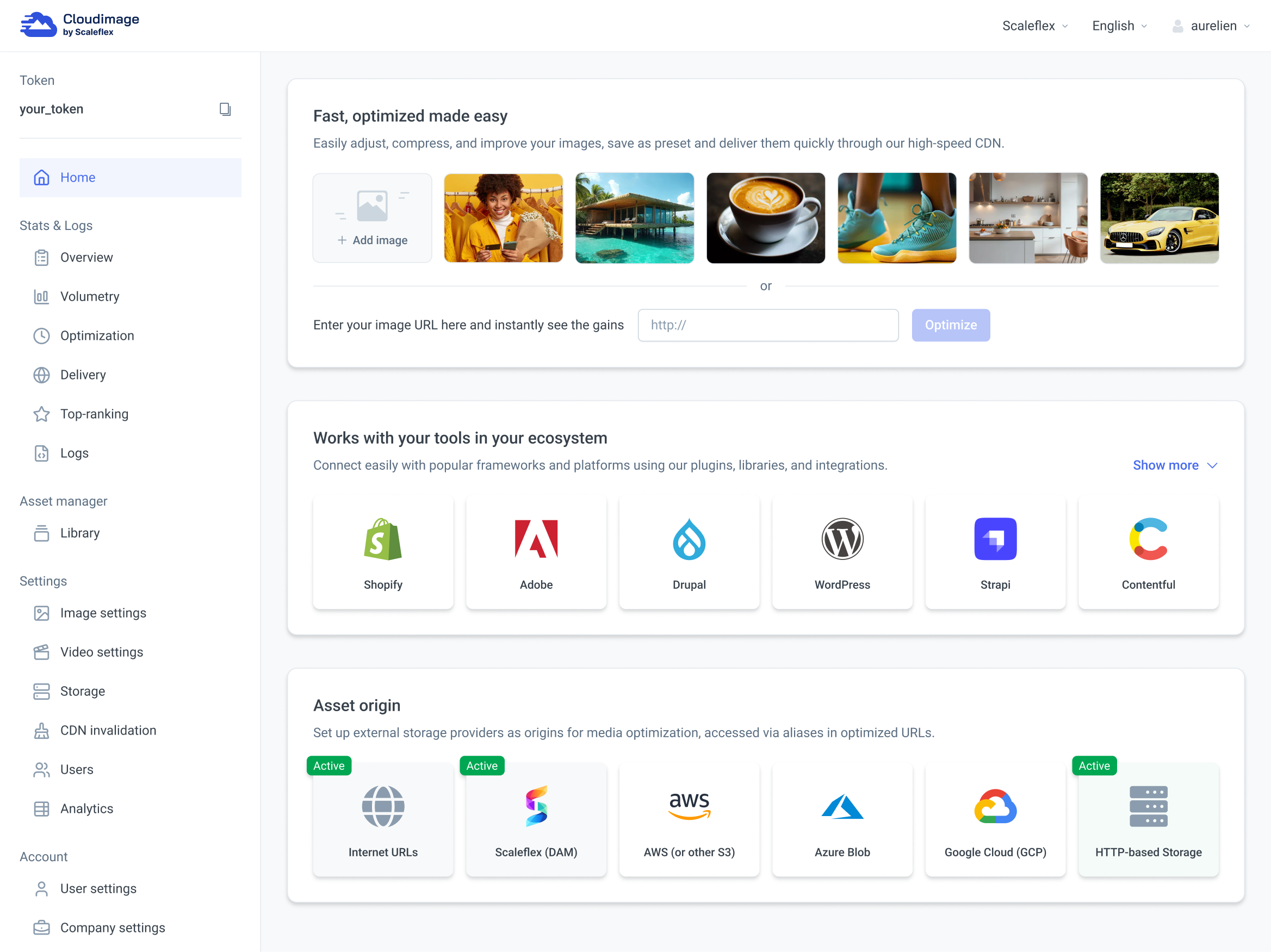Viewport: 1271px width, 952px height.
Task: Open CDN invalidation settings
Action: [x=108, y=730]
